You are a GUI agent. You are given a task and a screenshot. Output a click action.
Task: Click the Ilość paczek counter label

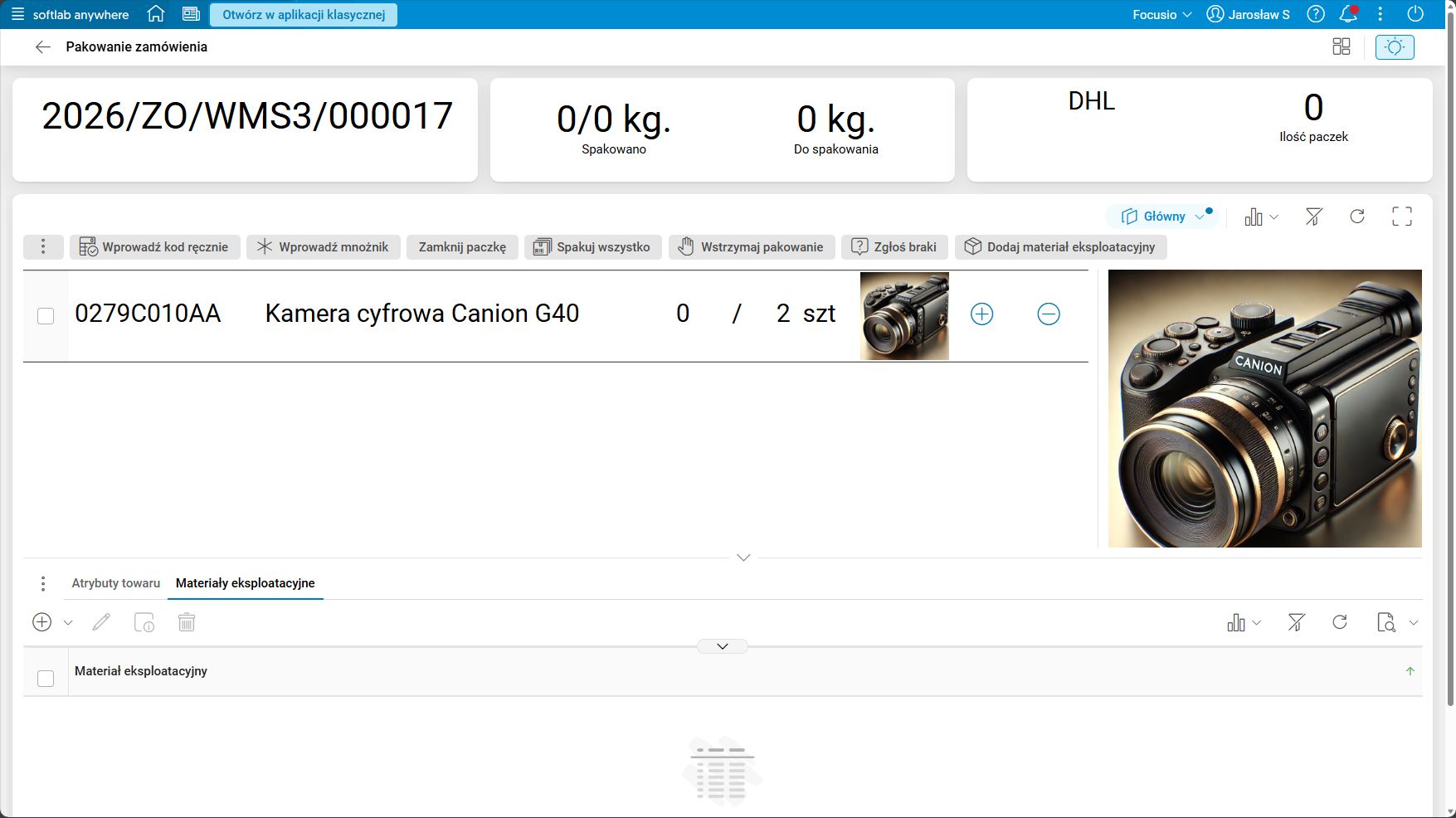(x=1314, y=137)
